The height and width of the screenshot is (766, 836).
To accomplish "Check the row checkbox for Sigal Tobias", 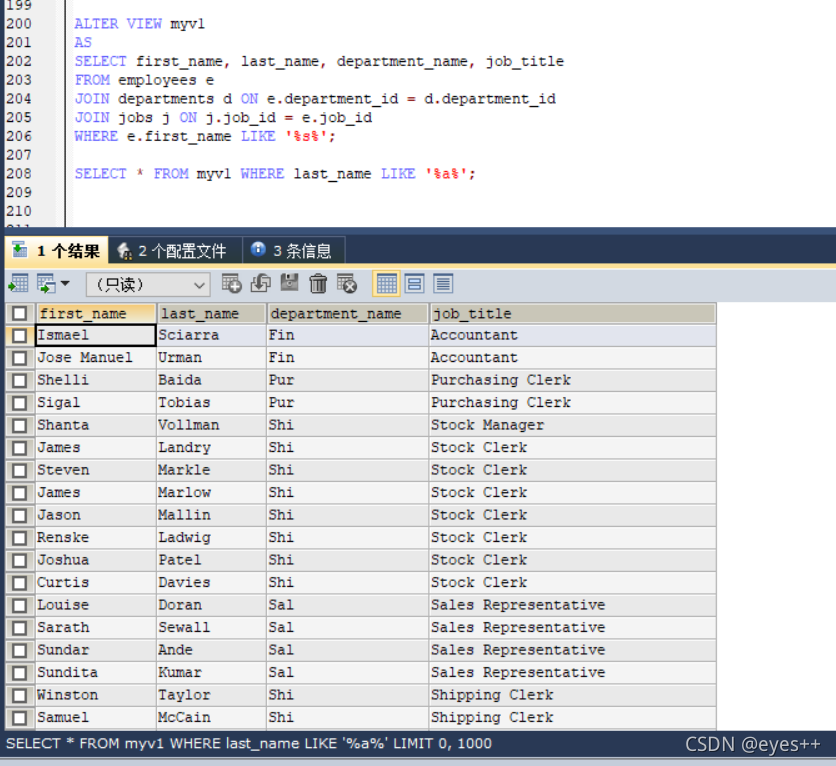I will [20, 403].
